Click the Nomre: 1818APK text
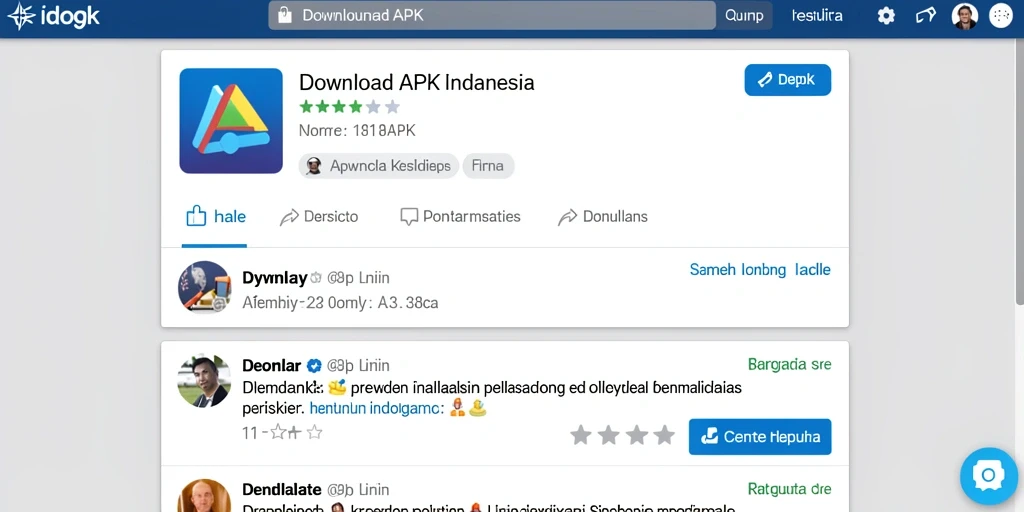This screenshot has width=1024, height=512. pyautogui.click(x=357, y=131)
